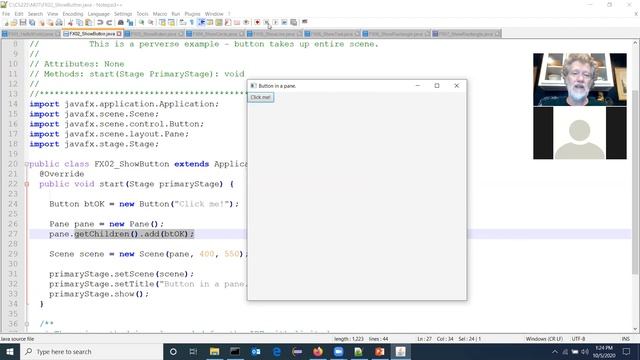The height and width of the screenshot is (360, 640).
Task: Show hidden system tray icons chevron
Action: pos(554,351)
